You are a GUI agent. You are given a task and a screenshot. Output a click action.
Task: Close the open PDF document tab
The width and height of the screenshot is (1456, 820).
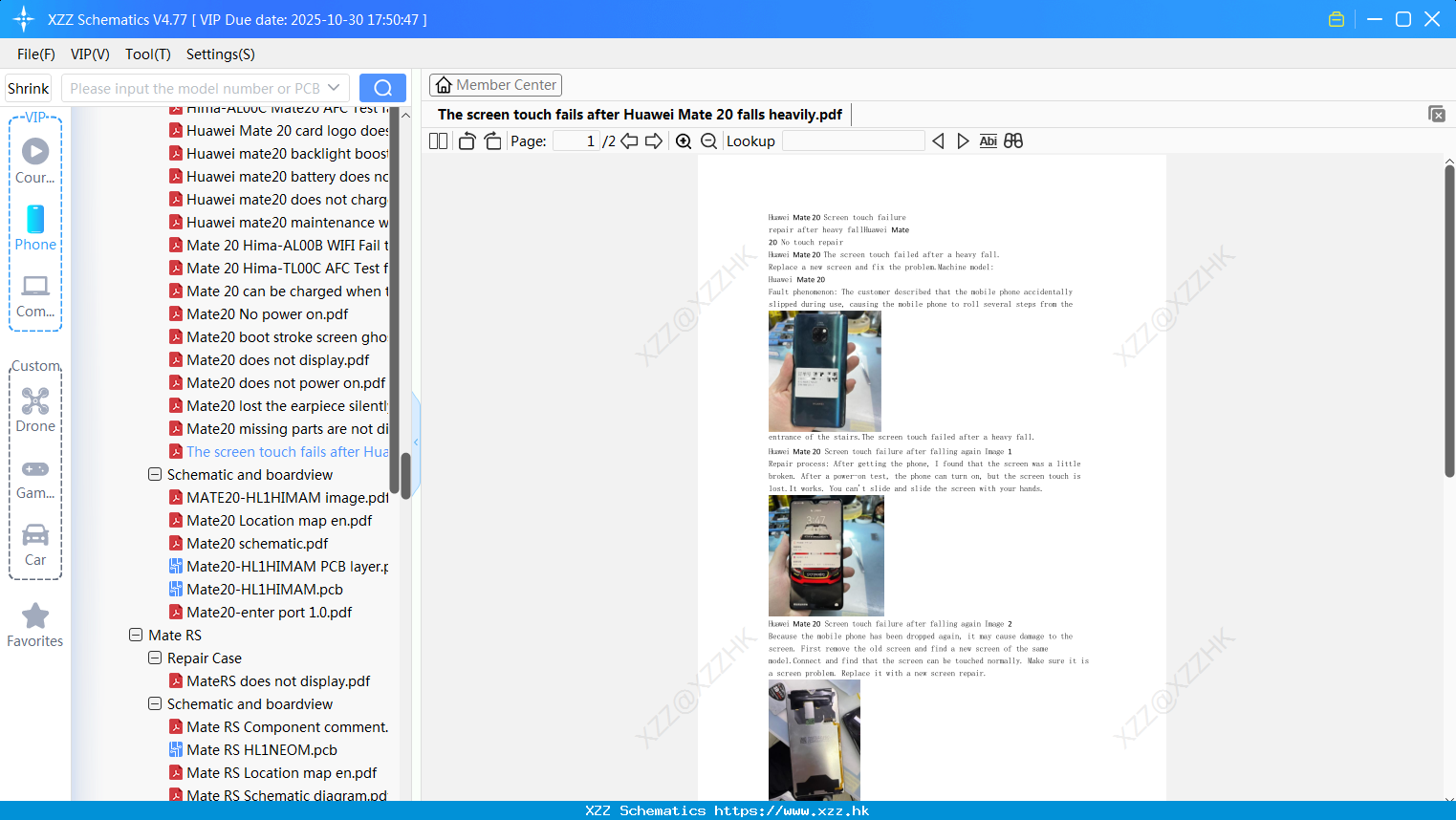(x=1436, y=114)
